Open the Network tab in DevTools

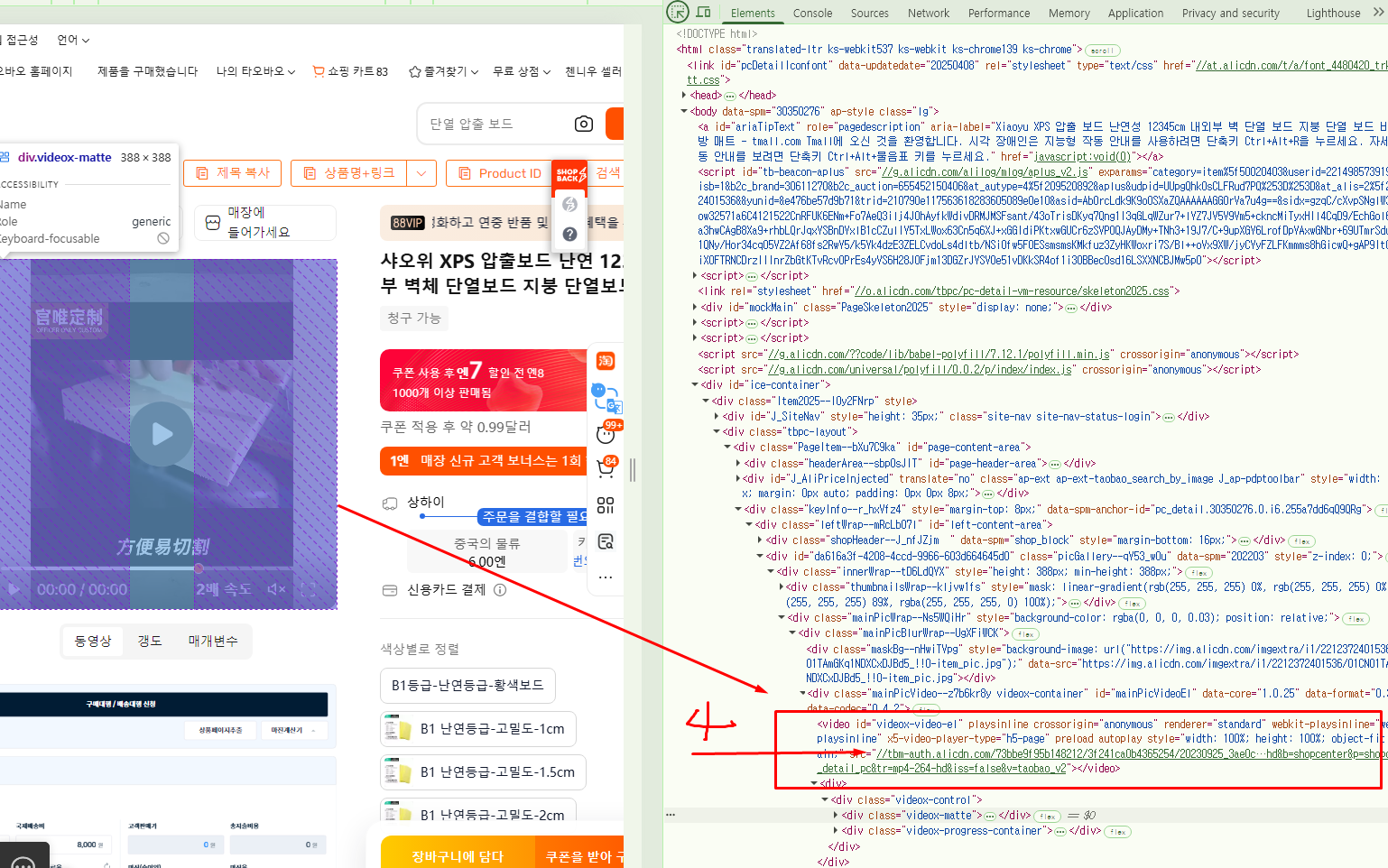(929, 13)
